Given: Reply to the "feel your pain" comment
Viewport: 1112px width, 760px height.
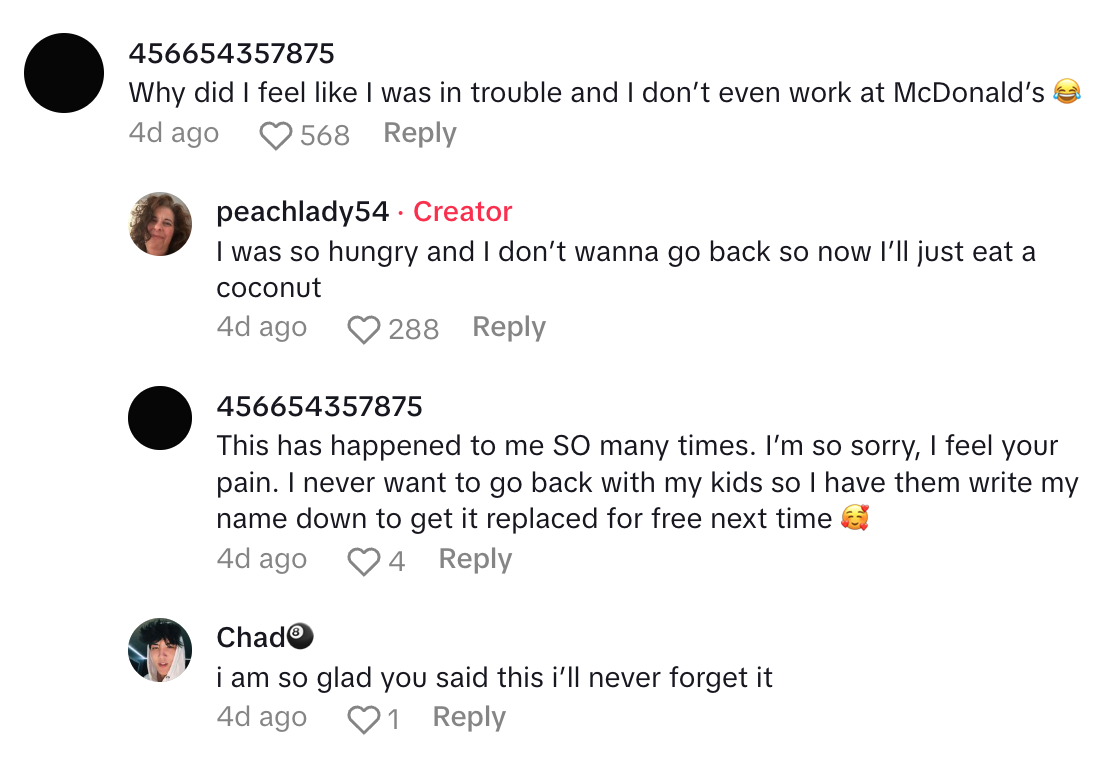Looking at the screenshot, I should [475, 559].
